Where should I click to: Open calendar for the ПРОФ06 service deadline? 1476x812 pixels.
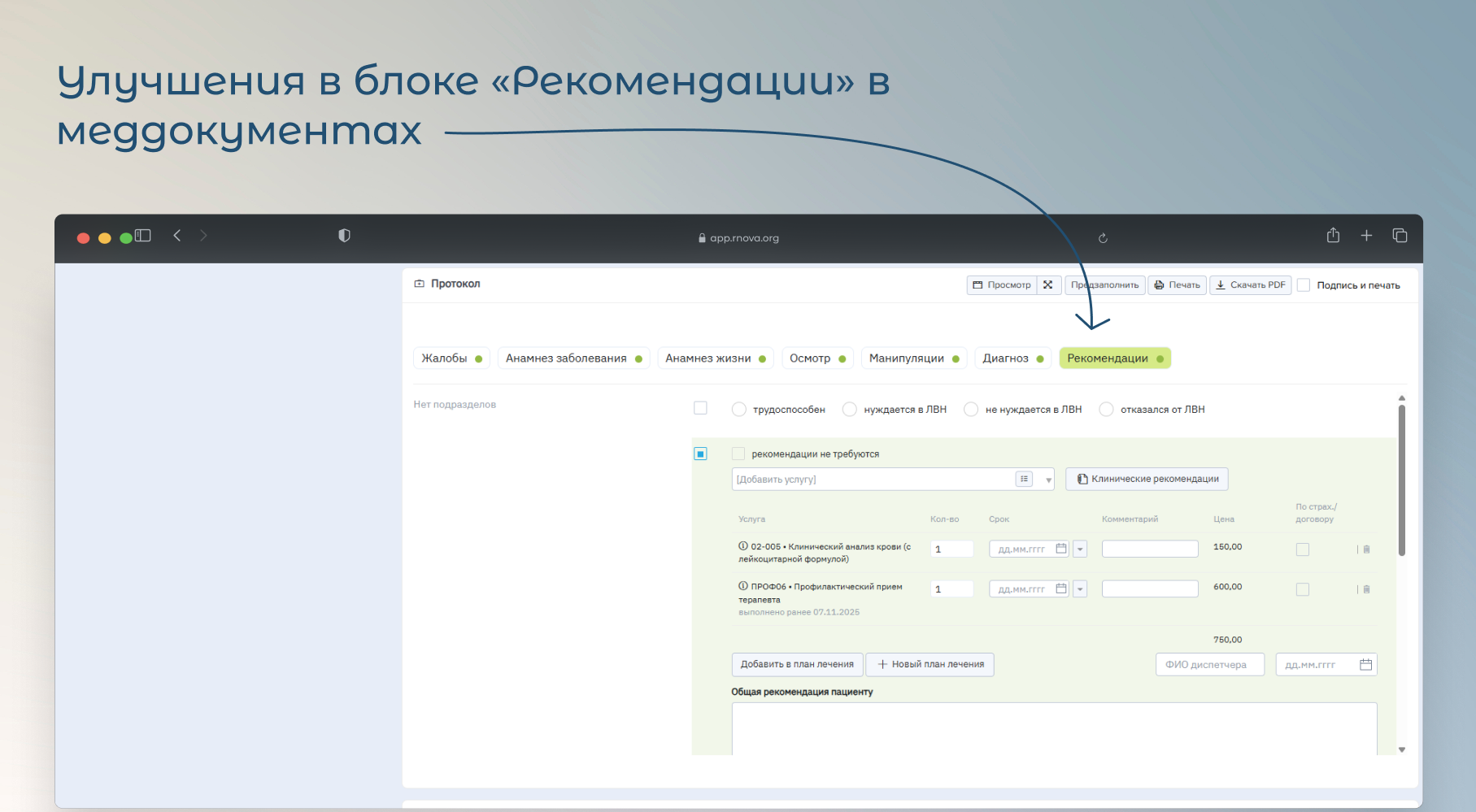click(x=1061, y=589)
